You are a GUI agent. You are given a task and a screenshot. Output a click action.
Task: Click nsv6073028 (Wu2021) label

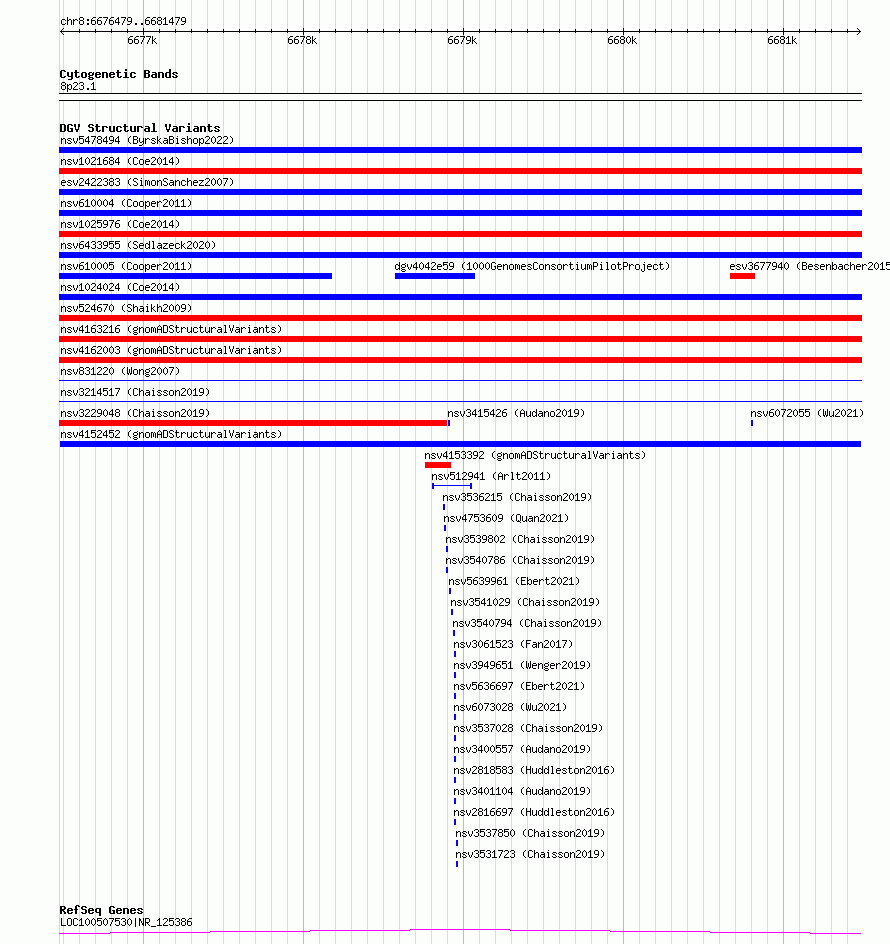pyautogui.click(x=511, y=707)
